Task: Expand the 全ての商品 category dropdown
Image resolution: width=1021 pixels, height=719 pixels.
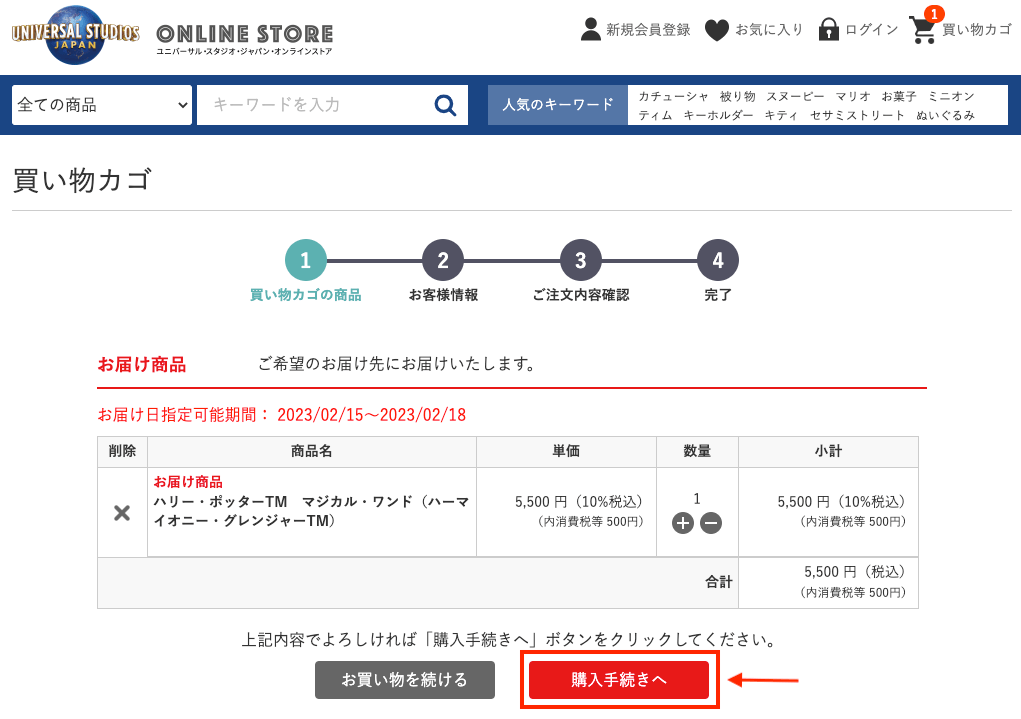Action: coord(101,105)
